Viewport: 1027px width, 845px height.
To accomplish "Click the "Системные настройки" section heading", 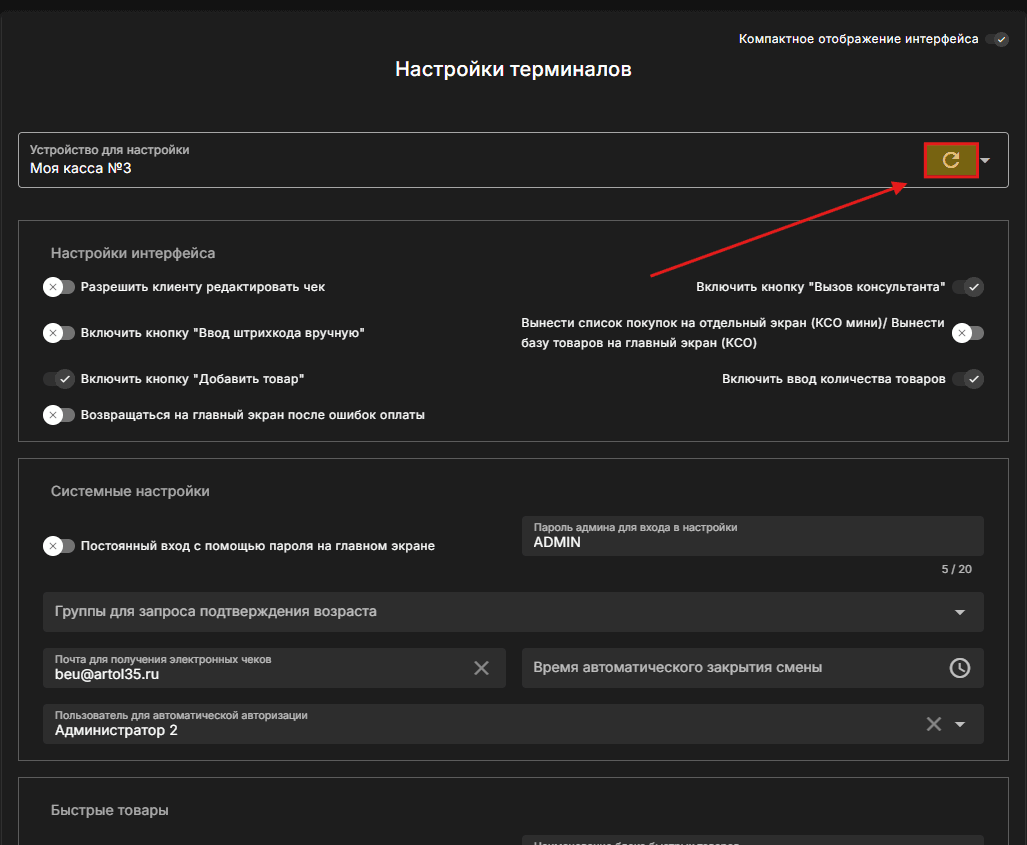I will pyautogui.click(x=130, y=491).
